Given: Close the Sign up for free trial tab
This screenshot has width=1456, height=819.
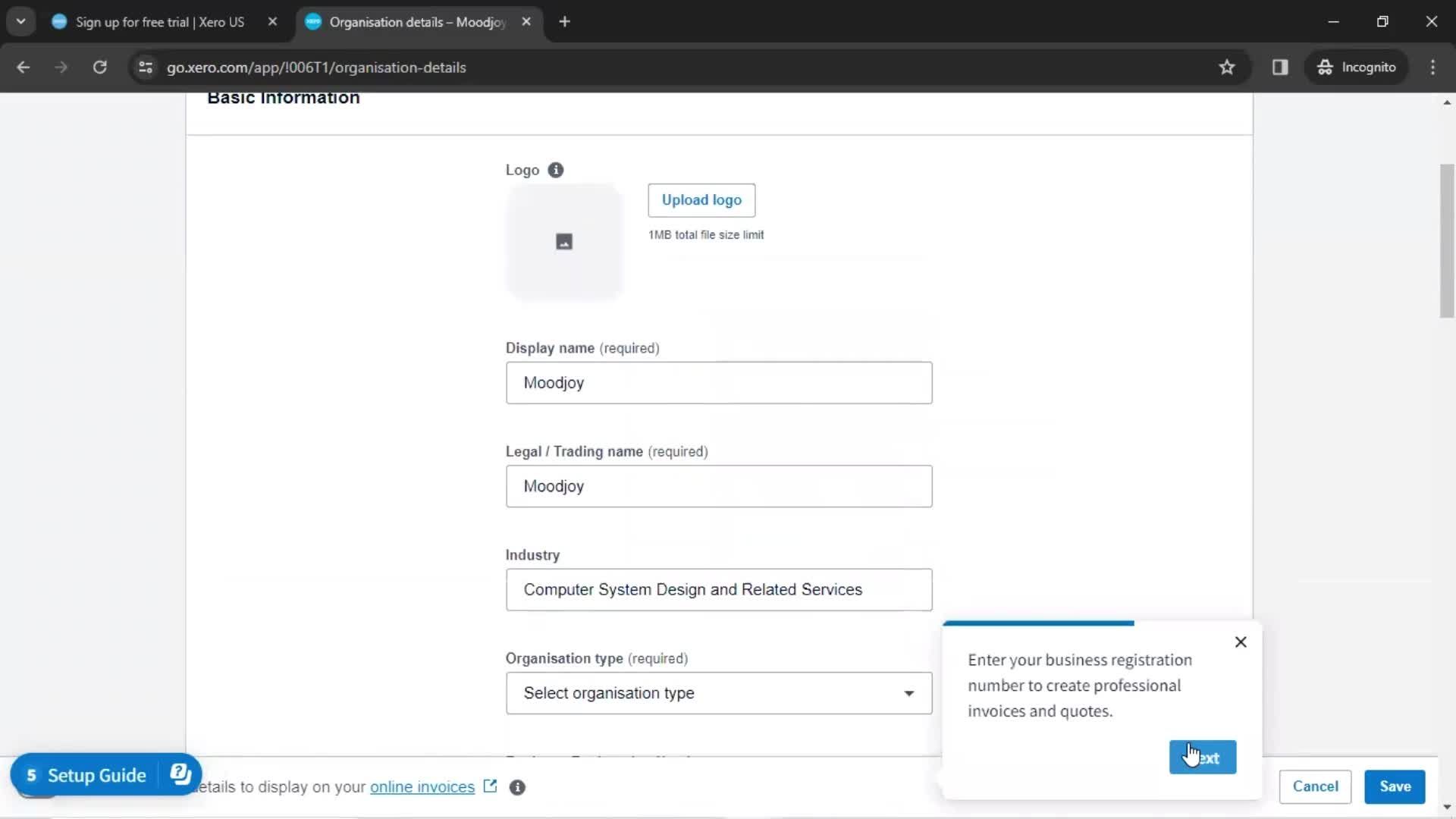Looking at the screenshot, I should point(273,22).
